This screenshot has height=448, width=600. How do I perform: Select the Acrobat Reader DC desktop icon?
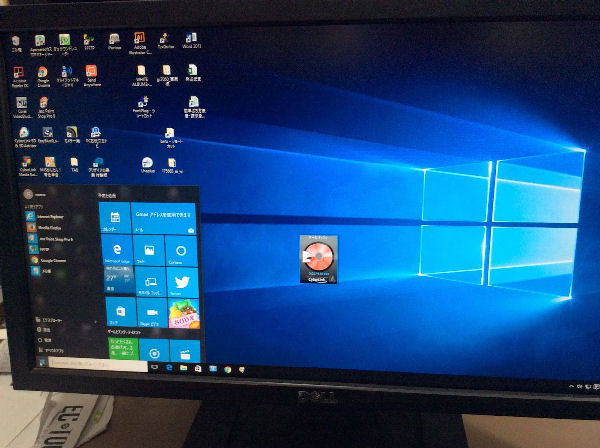19,77
